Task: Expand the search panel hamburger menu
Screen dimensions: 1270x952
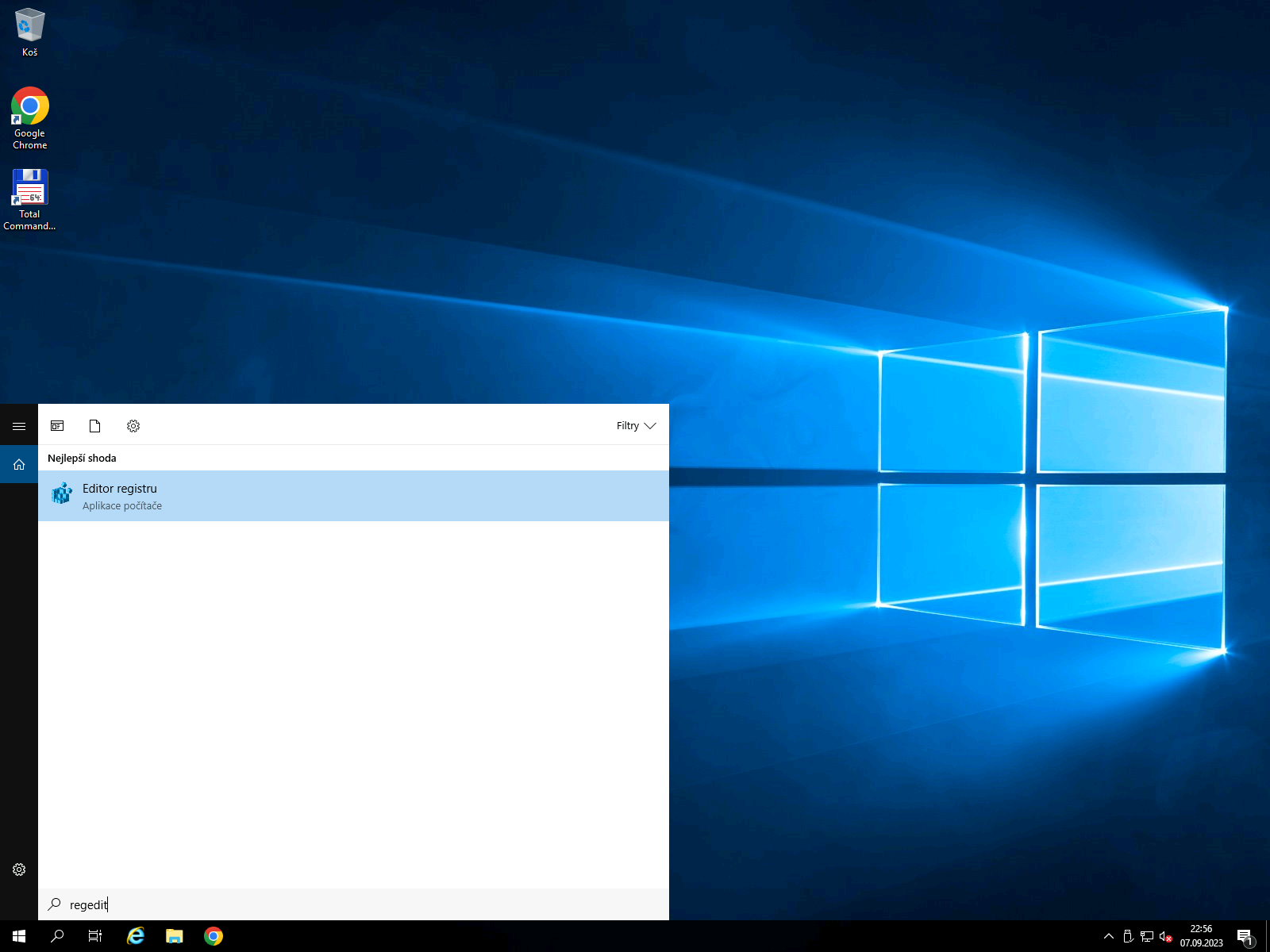Action: point(19,426)
